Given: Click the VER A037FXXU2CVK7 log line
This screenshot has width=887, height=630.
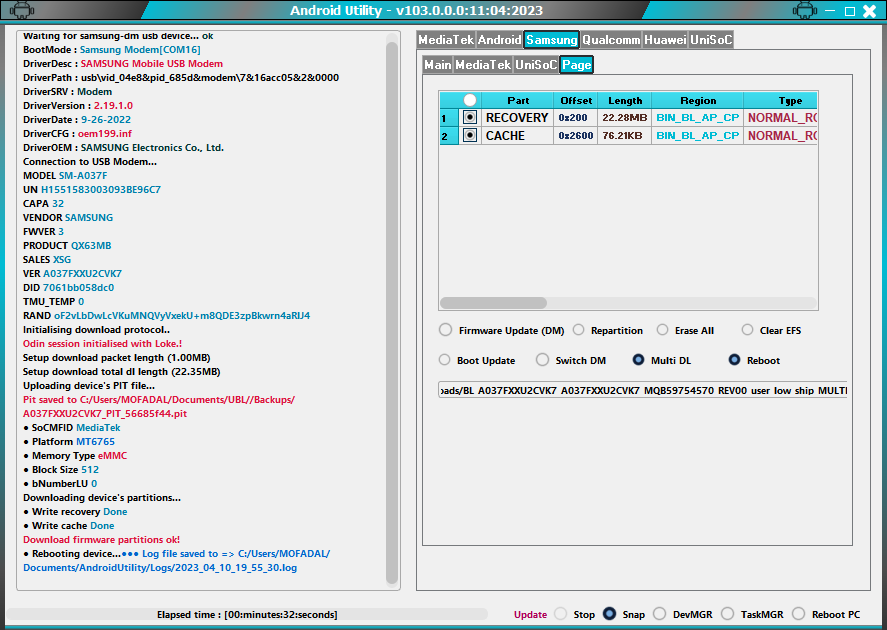Looking at the screenshot, I should pyautogui.click(x=72, y=273).
